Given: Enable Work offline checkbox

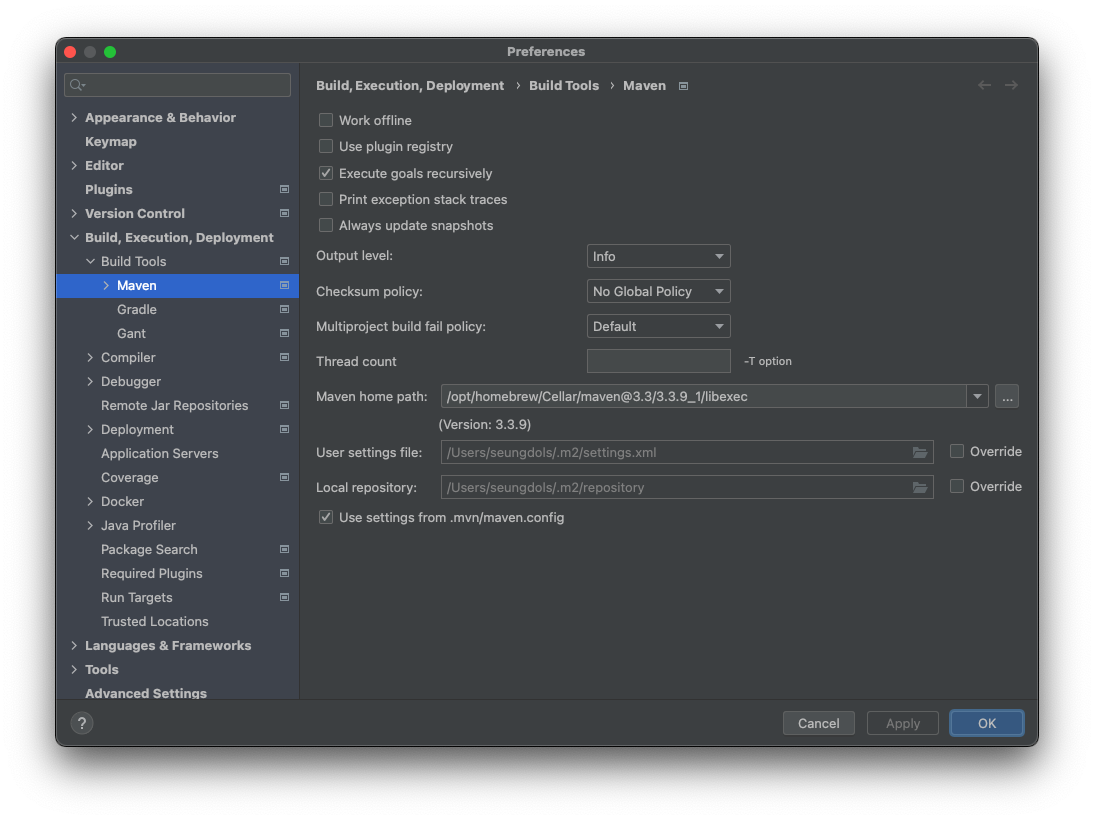Looking at the screenshot, I should 326,120.
